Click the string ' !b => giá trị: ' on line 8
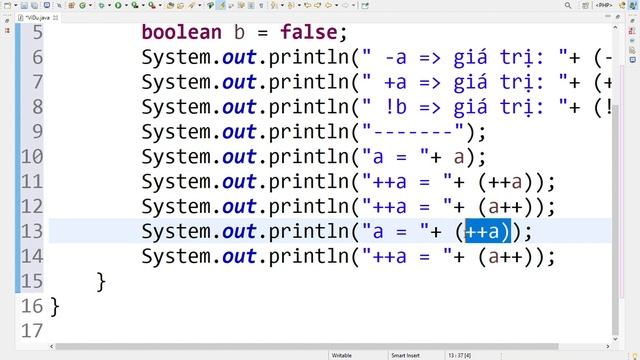This screenshot has width=640, height=360. click(464, 107)
